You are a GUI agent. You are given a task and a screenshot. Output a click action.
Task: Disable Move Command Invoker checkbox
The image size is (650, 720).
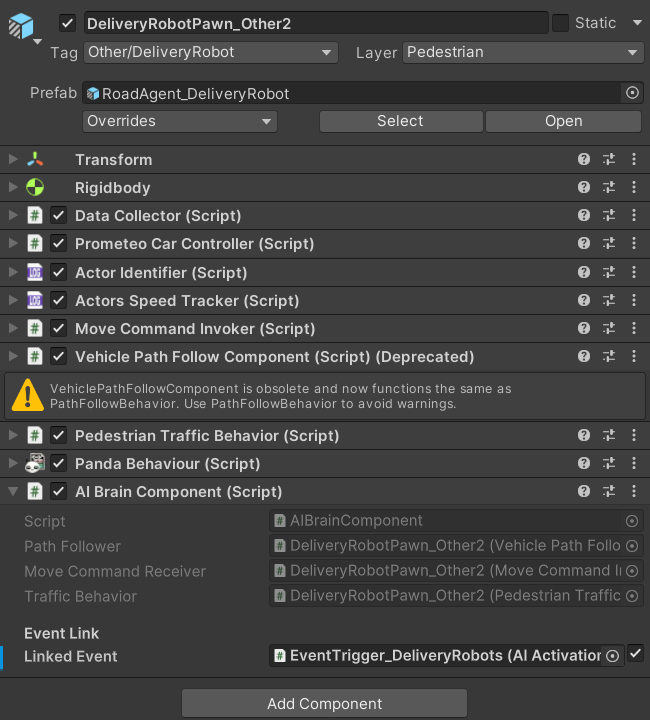[x=58, y=328]
